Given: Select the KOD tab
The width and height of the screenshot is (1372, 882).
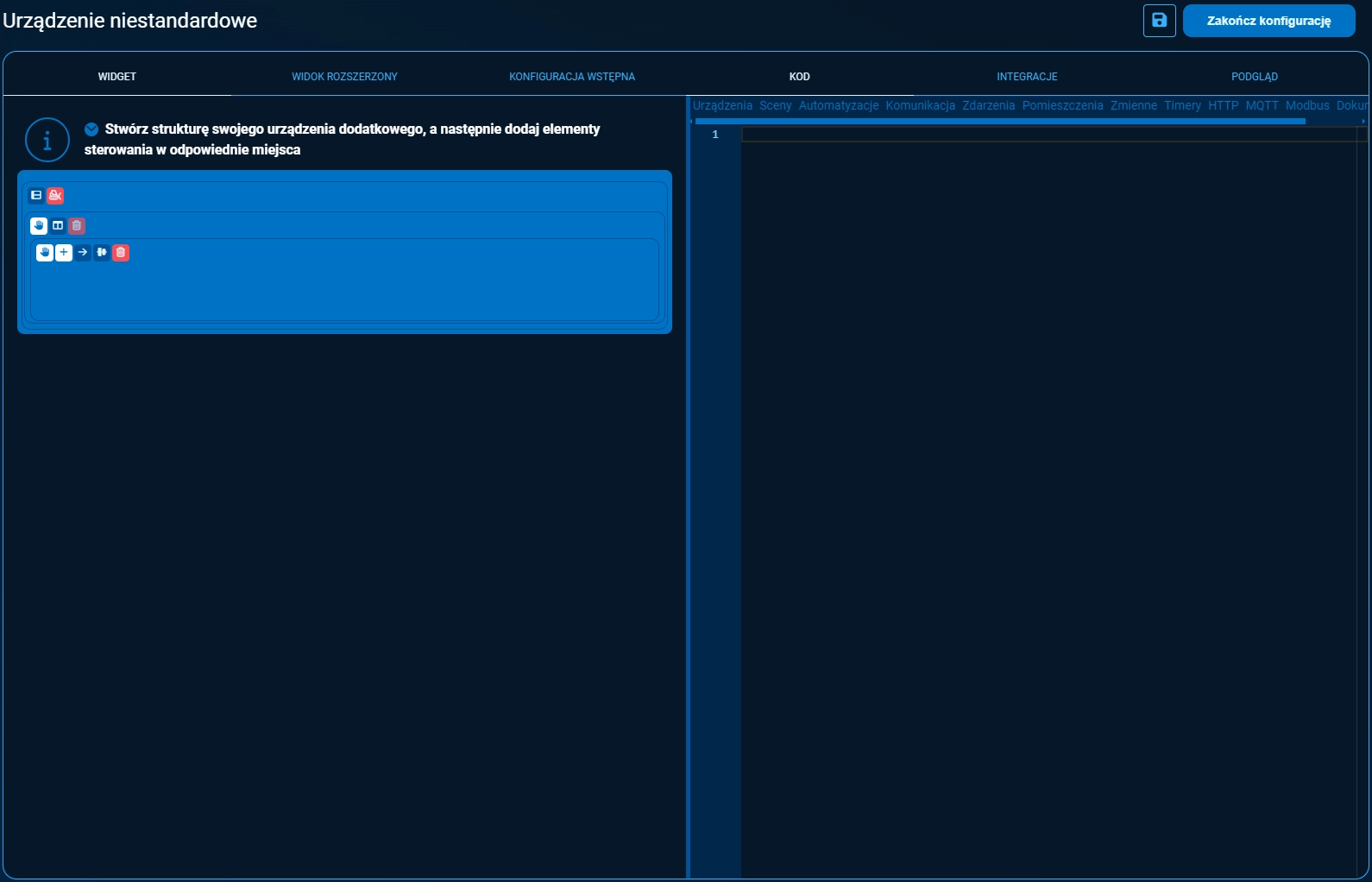Looking at the screenshot, I should click(x=800, y=77).
